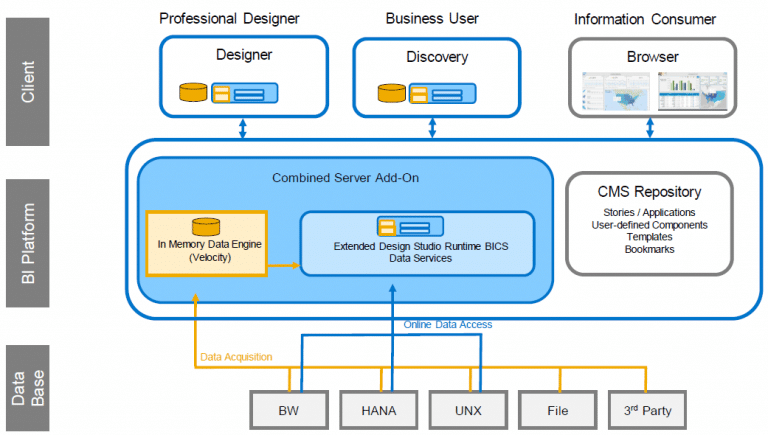Click the Information Consumer heading
Image resolution: width=768 pixels, height=435 pixels.
645,20
